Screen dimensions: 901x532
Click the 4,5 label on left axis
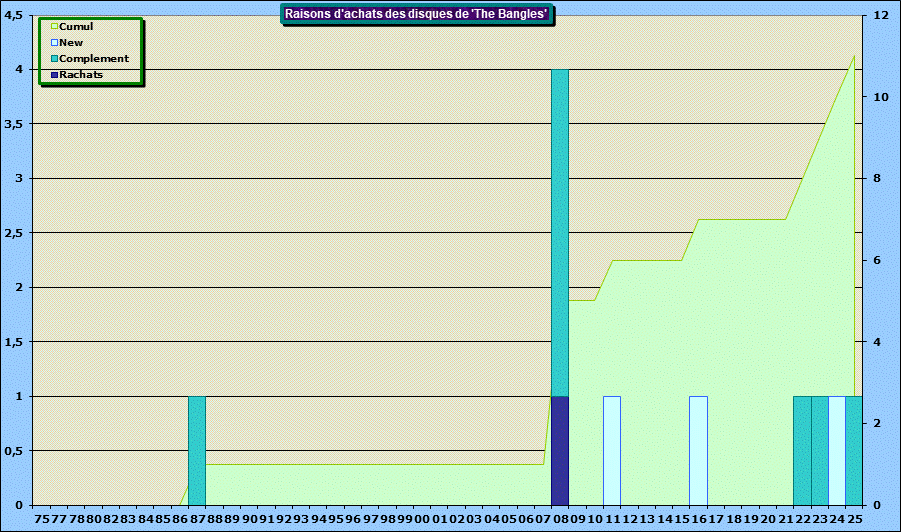(14, 15)
